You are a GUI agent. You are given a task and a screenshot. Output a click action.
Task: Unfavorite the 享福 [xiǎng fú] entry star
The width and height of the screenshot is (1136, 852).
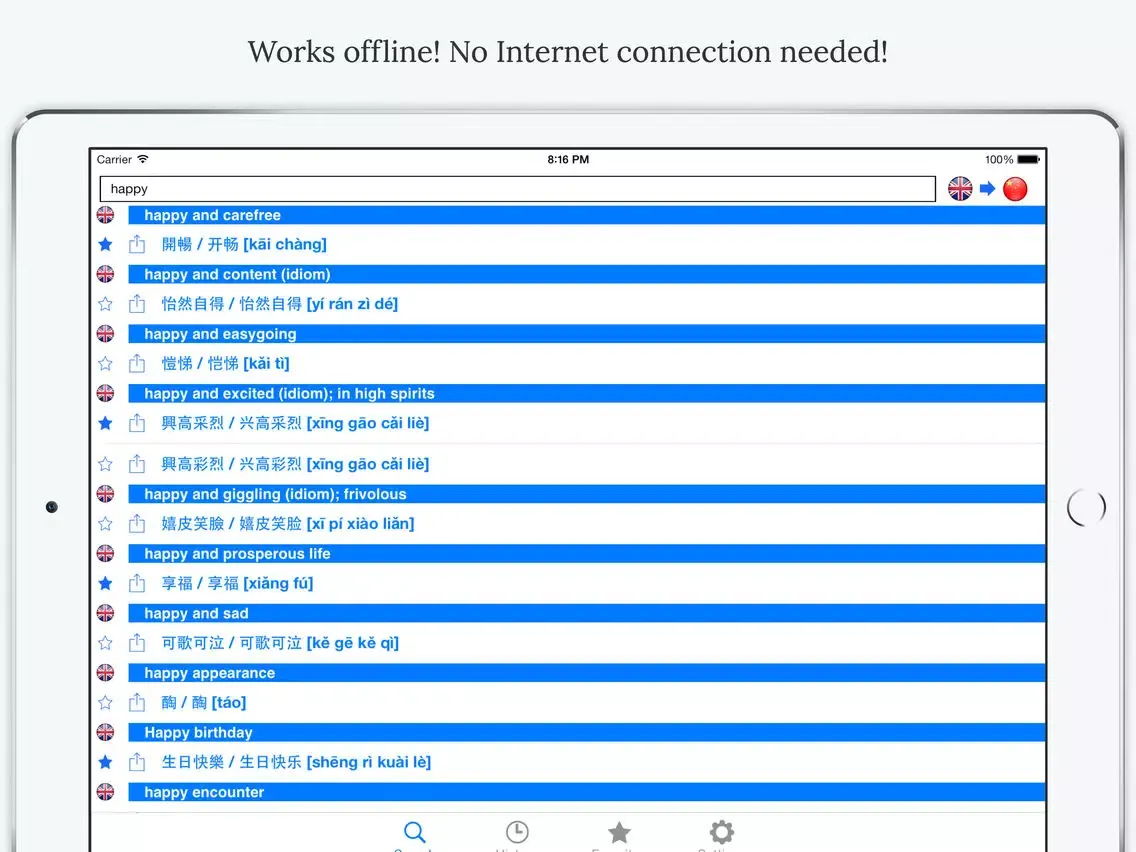click(x=105, y=583)
